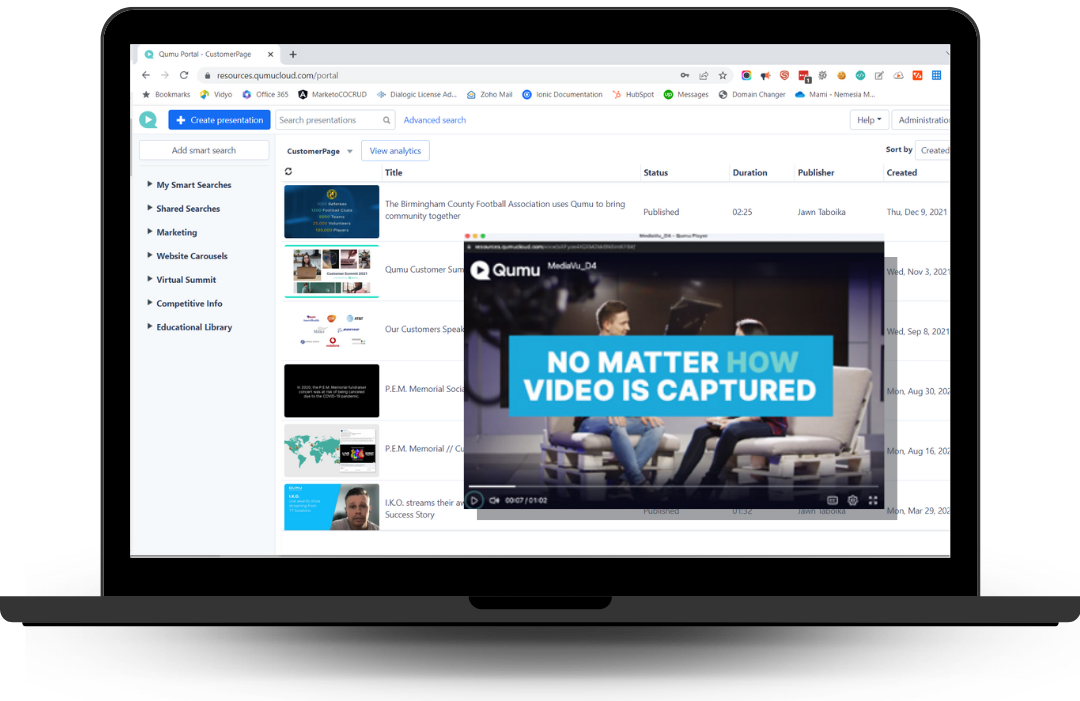Open the Mami - Nemesia M... bookmark
The height and width of the screenshot is (701, 1080).
tap(835, 94)
